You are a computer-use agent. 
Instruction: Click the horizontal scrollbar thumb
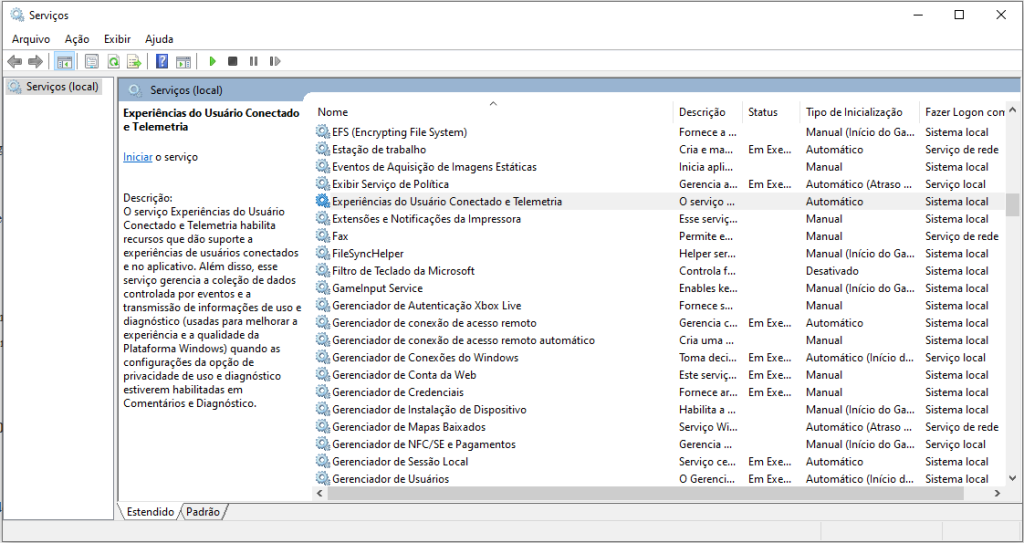(645, 493)
